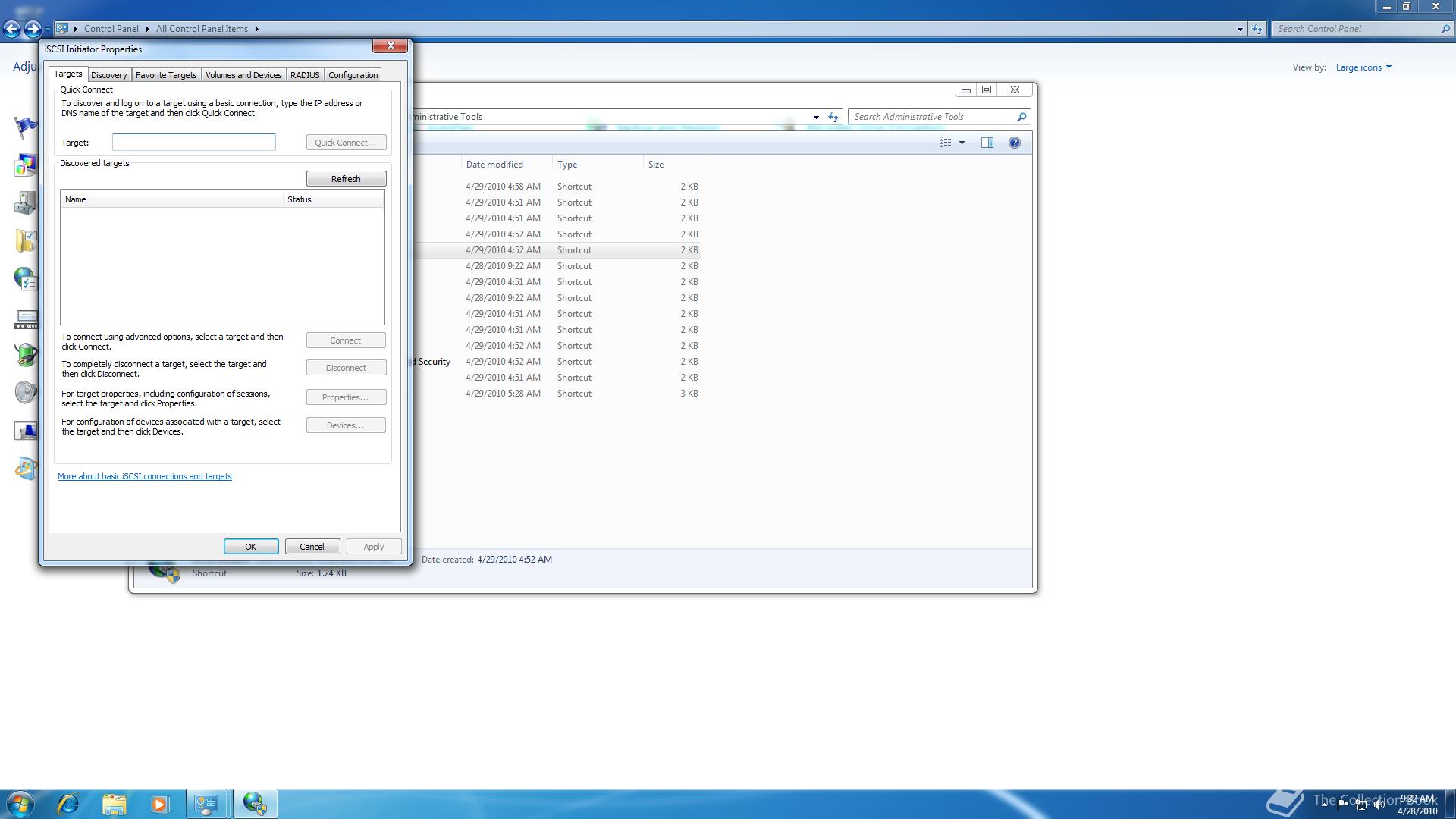Click the network icon in system tray
Screen dimensions: 1456x819
click(x=1361, y=805)
